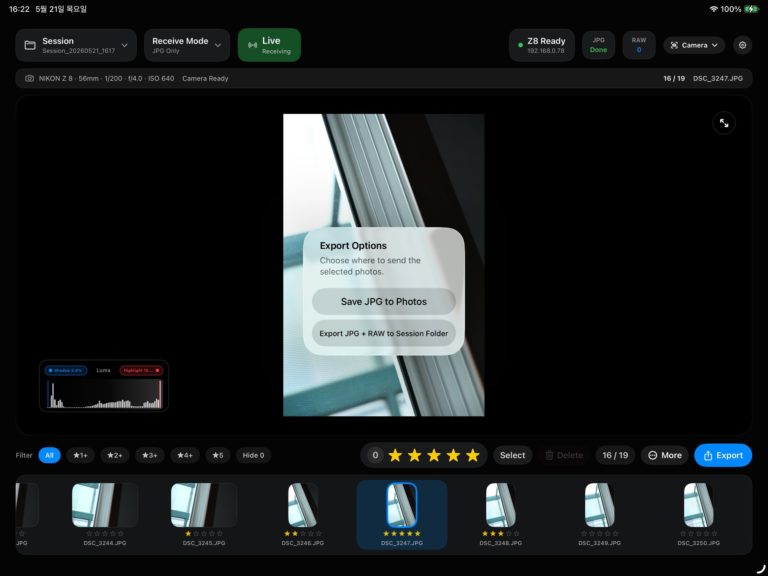Image resolution: width=768 pixels, height=576 pixels.
Task: Toggle the Hide 0 filter
Action: point(253,455)
